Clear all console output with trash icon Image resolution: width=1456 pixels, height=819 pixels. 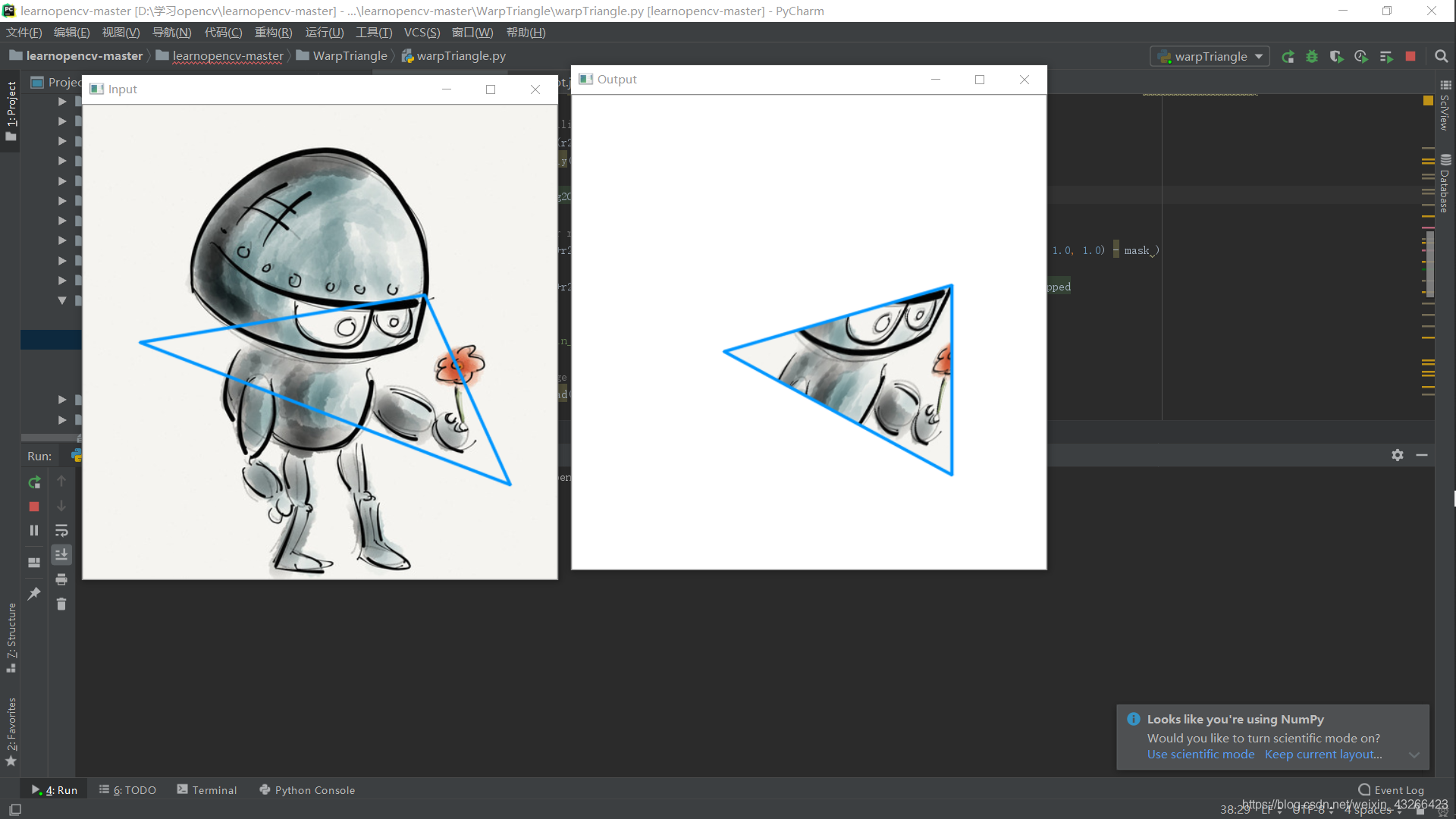coord(61,604)
